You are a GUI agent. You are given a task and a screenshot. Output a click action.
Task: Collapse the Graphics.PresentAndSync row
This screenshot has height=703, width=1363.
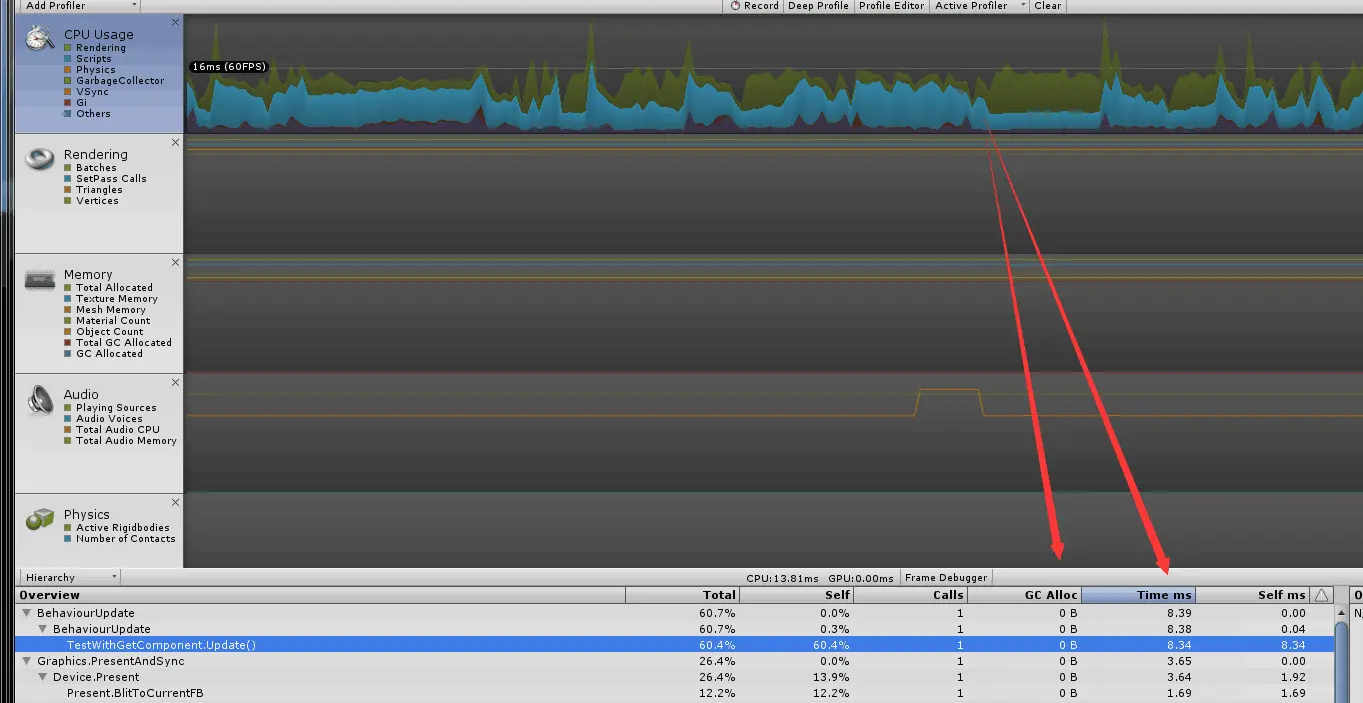click(x=27, y=661)
